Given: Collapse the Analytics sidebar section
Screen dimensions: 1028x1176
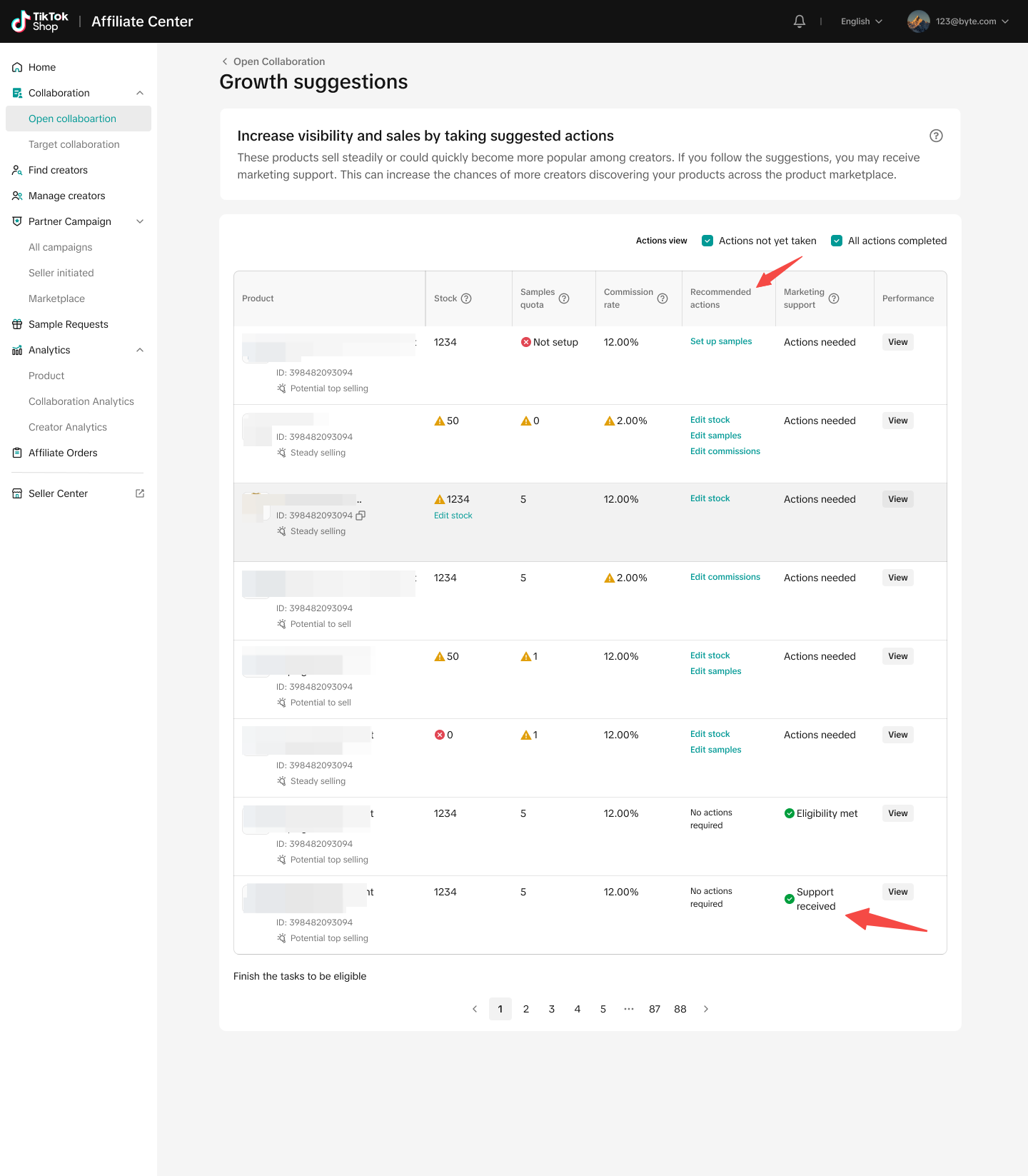Looking at the screenshot, I should (x=140, y=350).
